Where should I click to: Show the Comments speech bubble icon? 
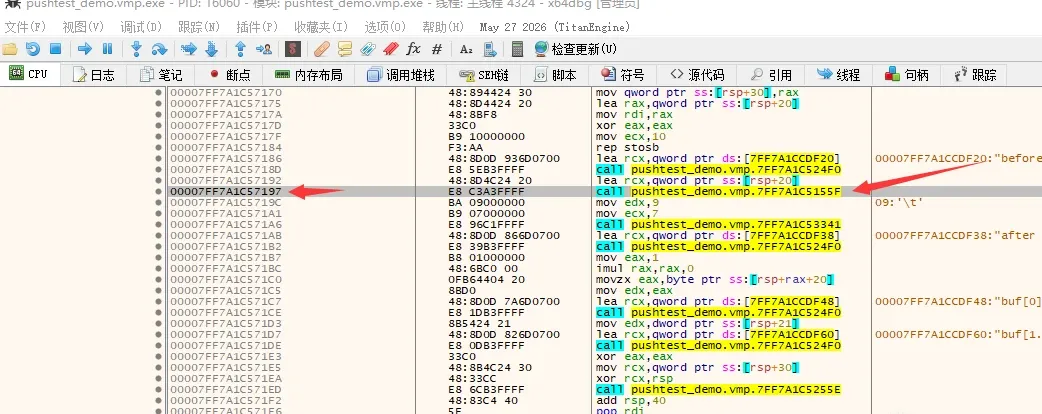[344, 49]
